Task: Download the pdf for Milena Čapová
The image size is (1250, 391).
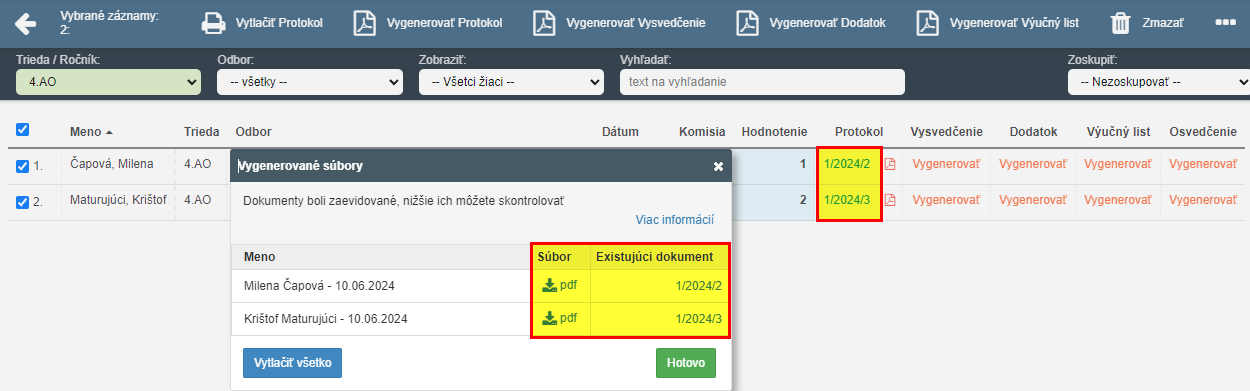Action: point(560,285)
